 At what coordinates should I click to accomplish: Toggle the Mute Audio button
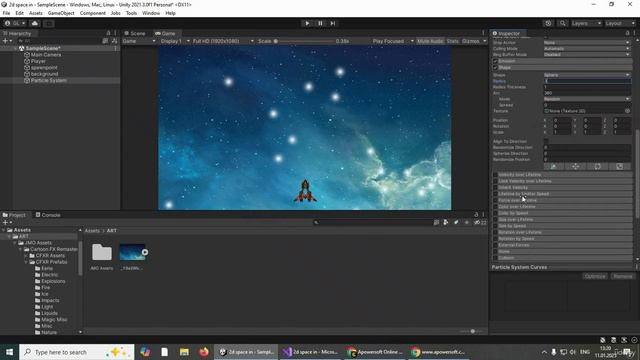click(430, 41)
